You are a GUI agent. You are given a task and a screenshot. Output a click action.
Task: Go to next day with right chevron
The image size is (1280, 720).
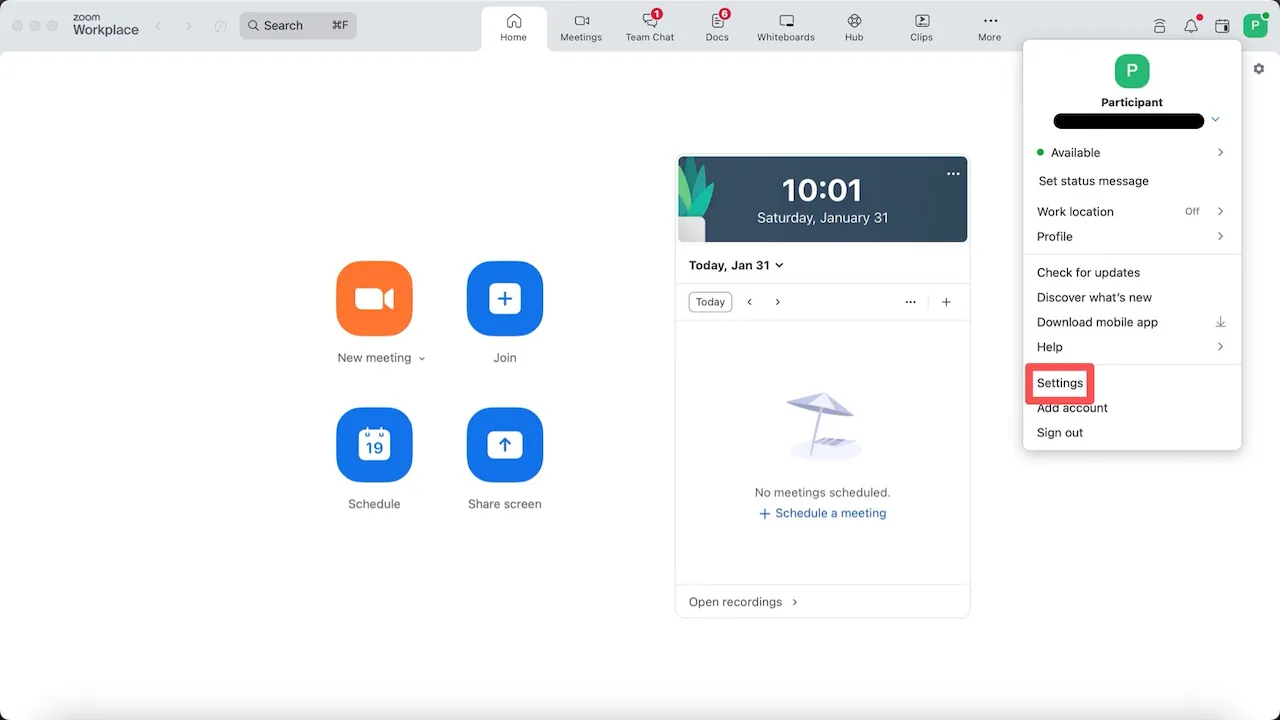778,302
